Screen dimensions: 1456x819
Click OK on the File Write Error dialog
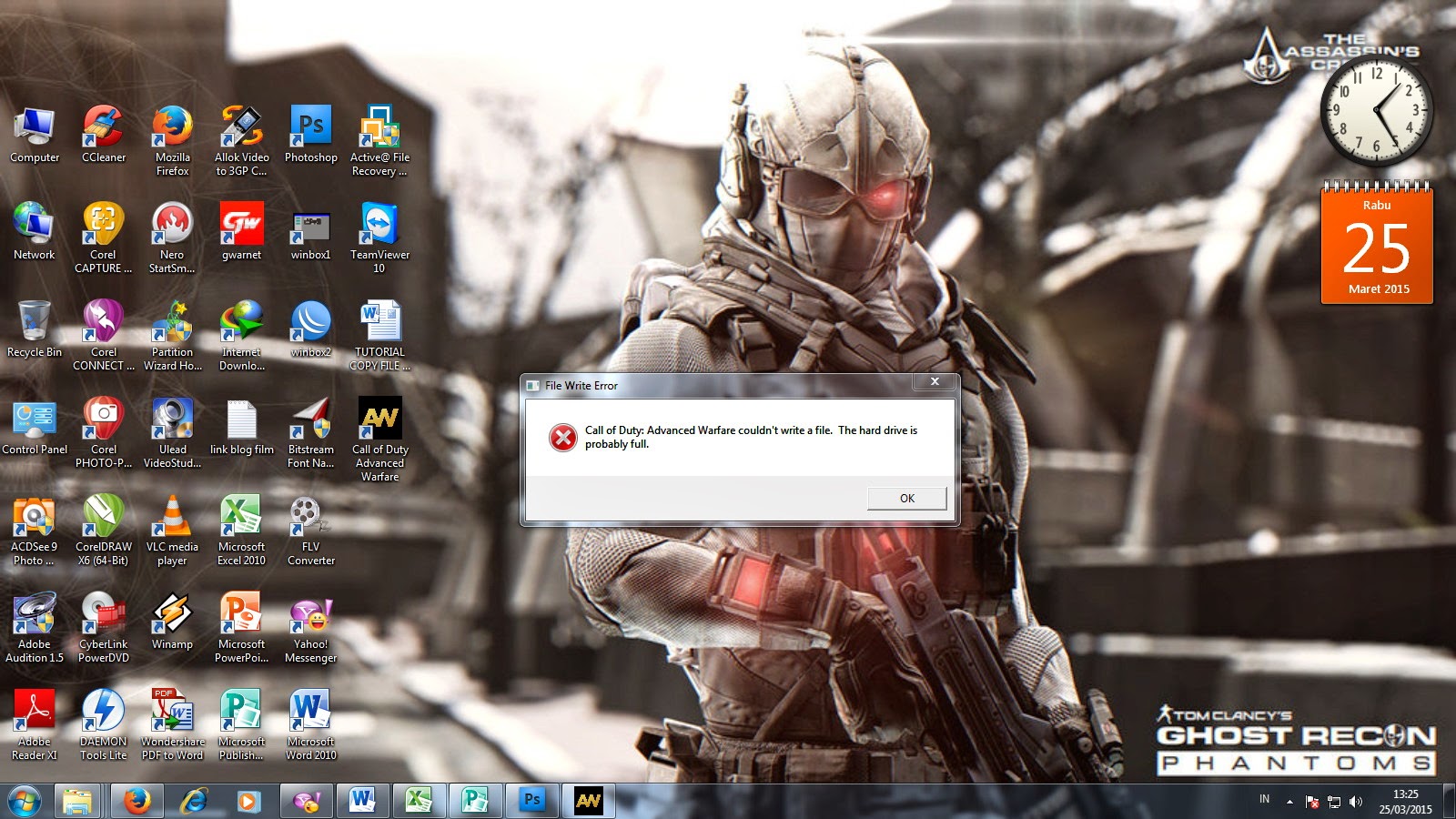pos(905,498)
